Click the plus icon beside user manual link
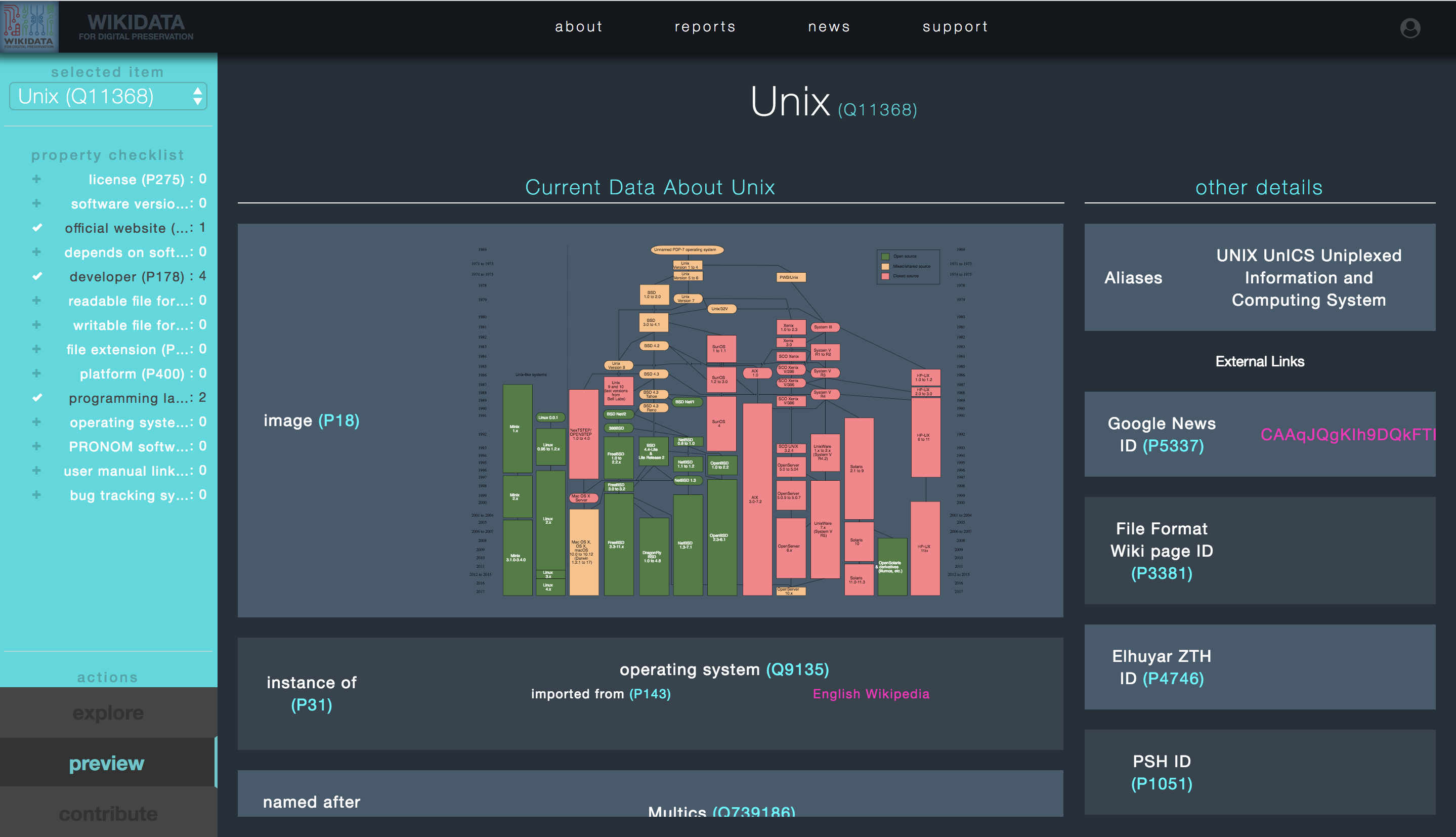Viewport: 1456px width, 837px height. (37, 470)
